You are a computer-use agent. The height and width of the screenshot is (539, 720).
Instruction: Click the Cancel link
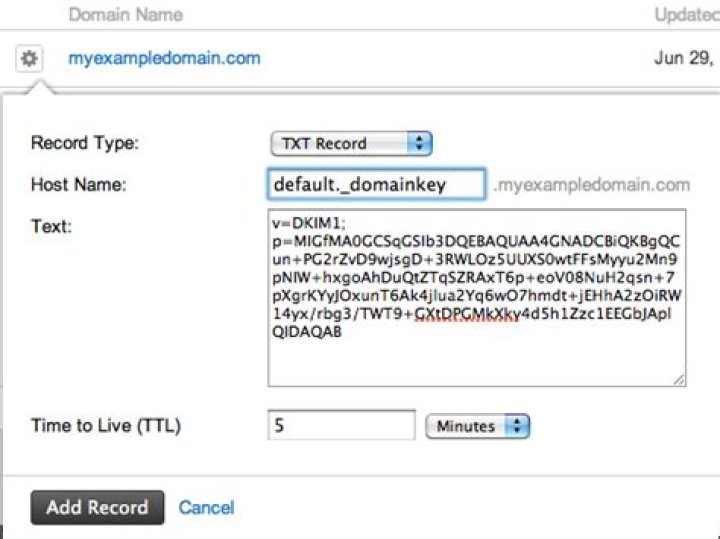click(206, 507)
